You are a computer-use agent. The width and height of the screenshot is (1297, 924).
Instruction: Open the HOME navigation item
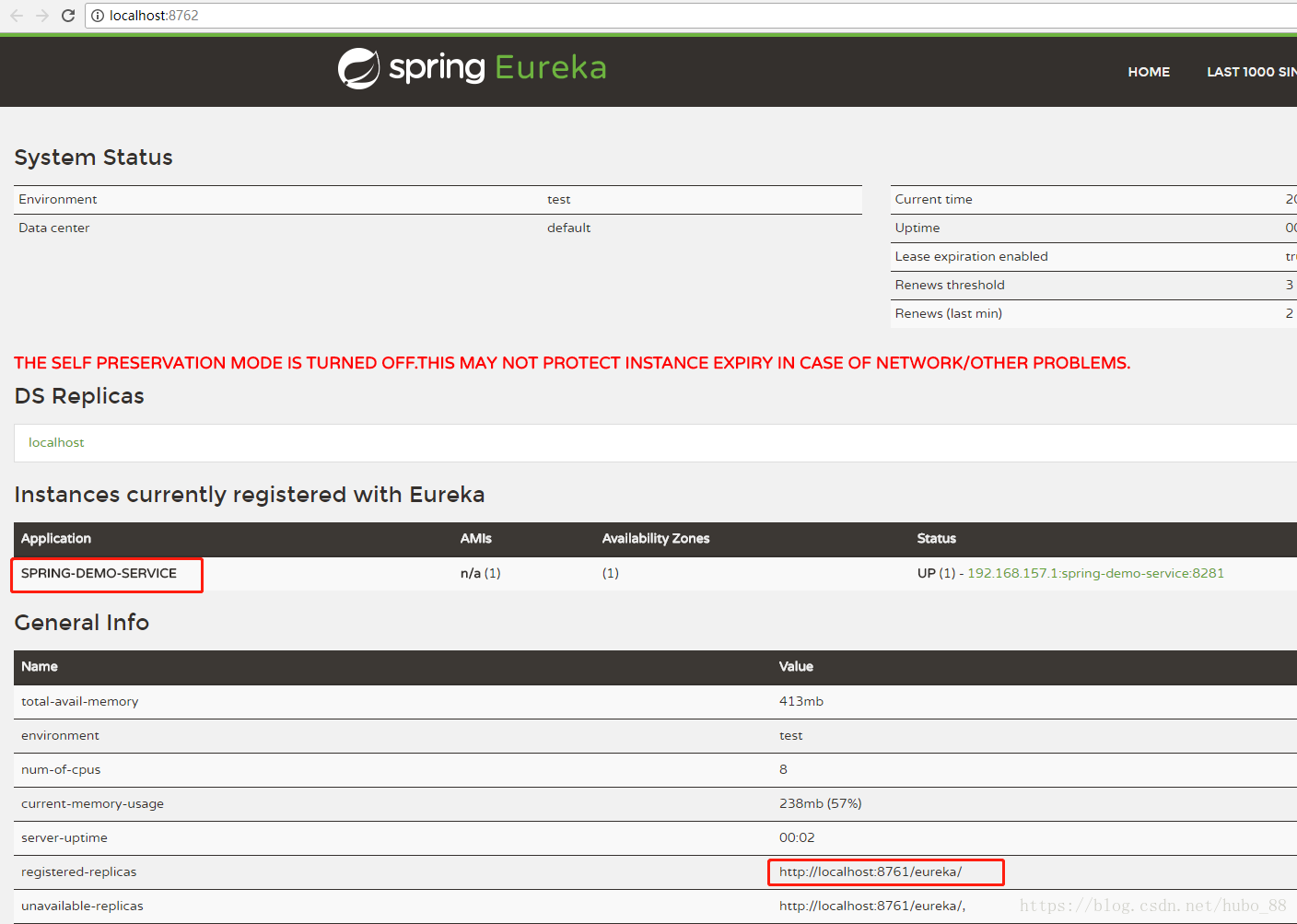tap(1148, 72)
